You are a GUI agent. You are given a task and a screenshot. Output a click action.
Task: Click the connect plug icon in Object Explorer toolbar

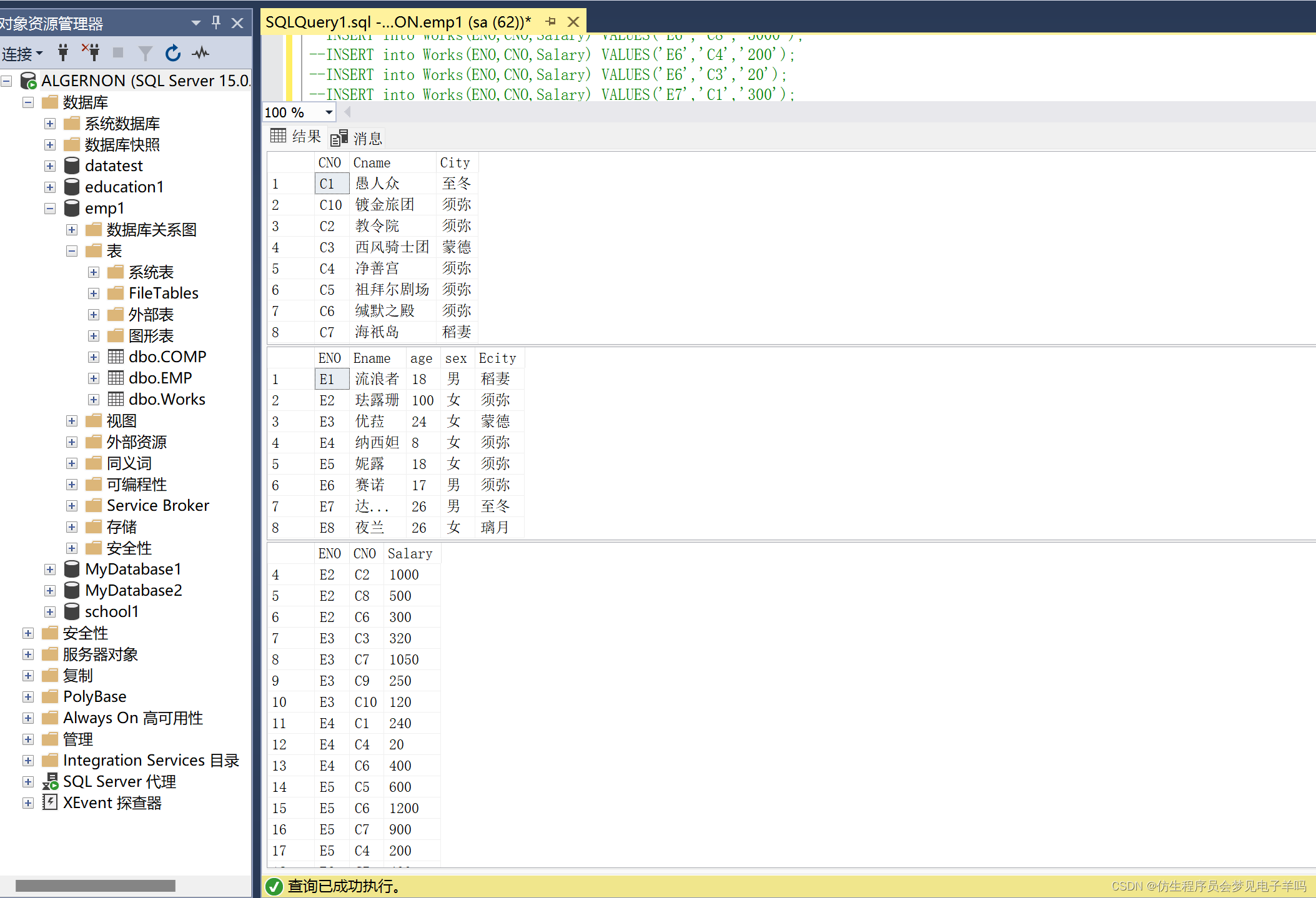pyautogui.click(x=63, y=53)
